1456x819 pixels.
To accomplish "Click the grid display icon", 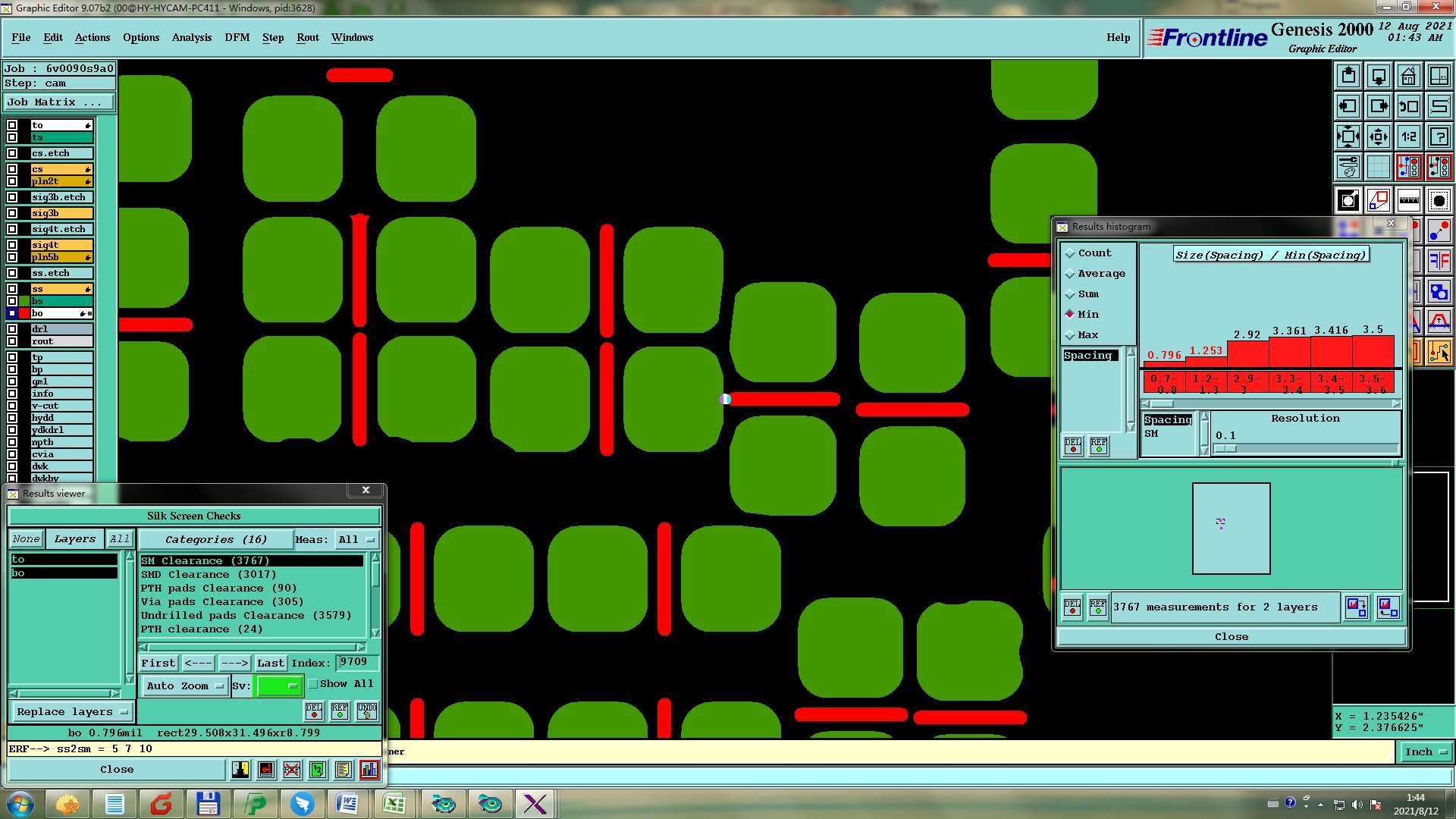I will pyautogui.click(x=1378, y=167).
